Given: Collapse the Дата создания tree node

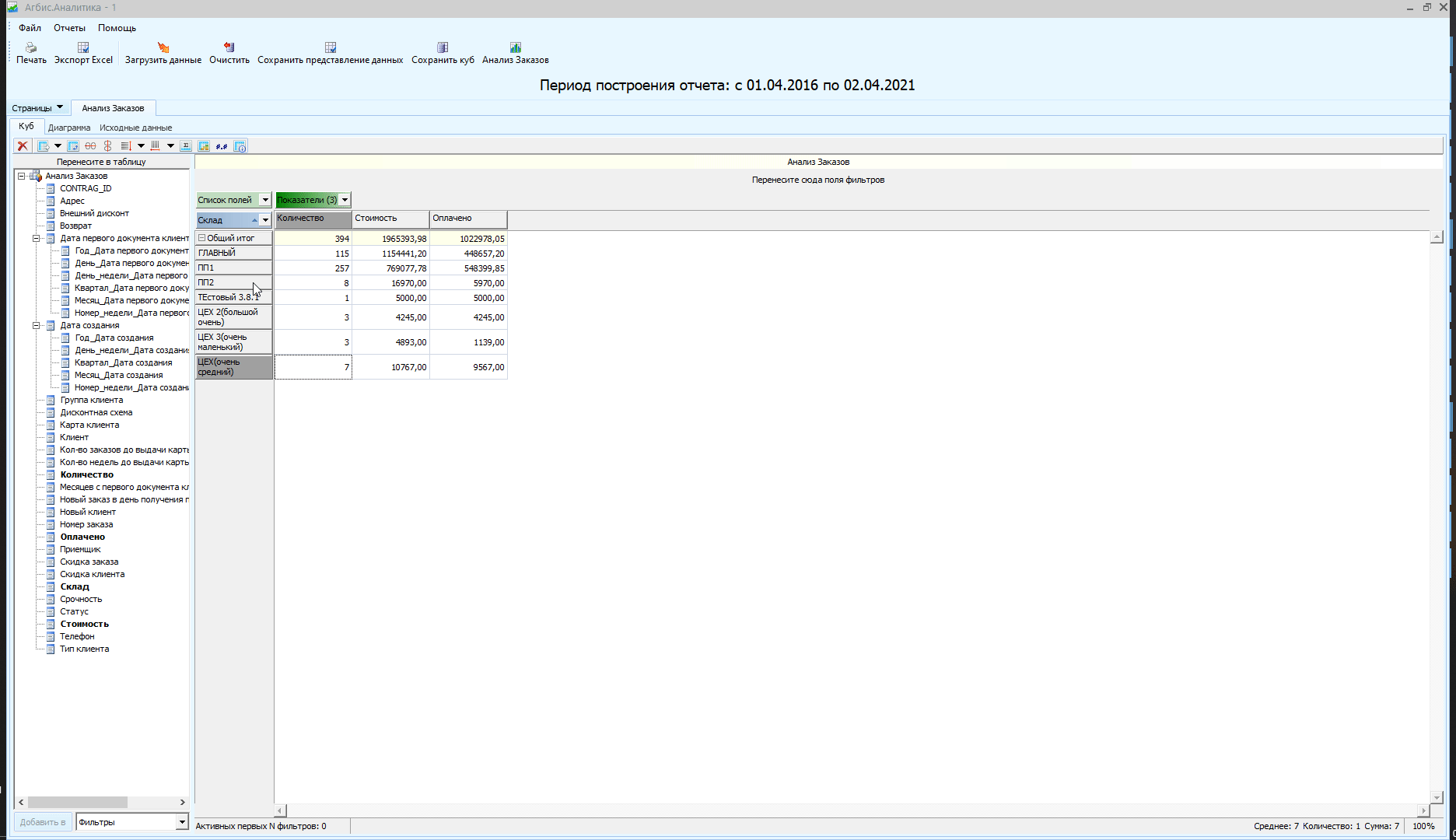Looking at the screenshot, I should [x=37, y=325].
